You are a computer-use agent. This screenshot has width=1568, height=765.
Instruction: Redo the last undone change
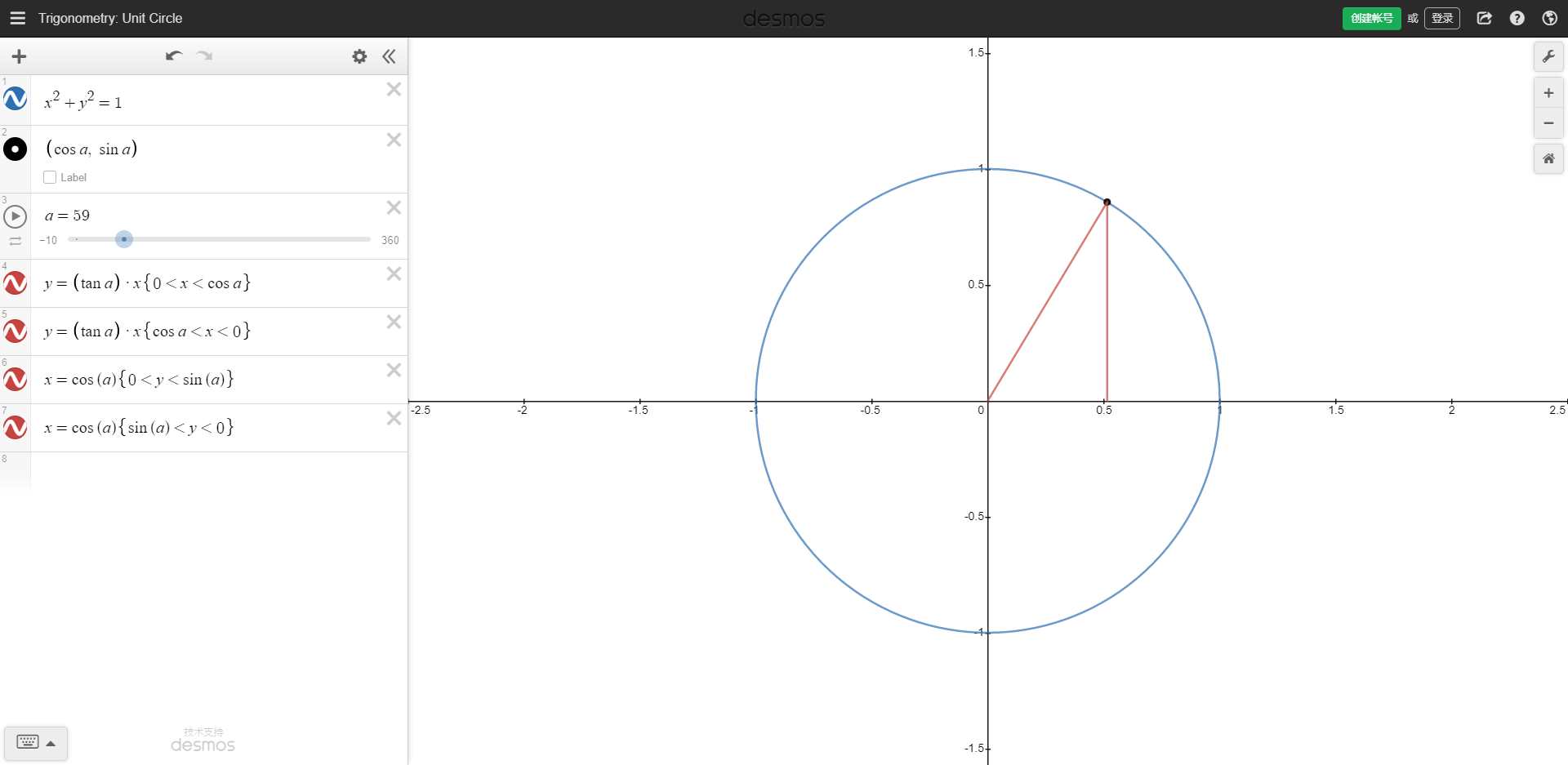204,56
